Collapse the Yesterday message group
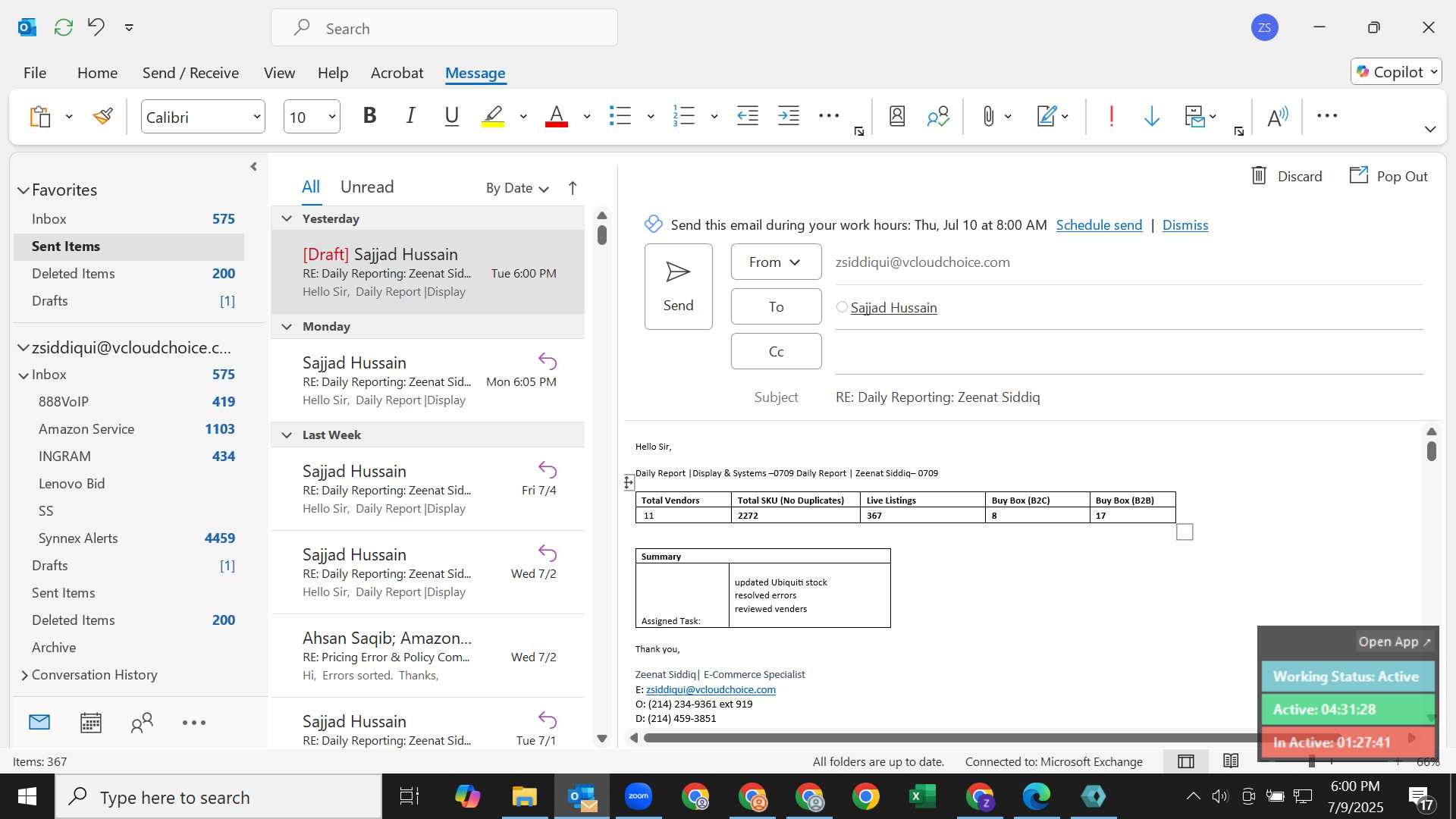The height and width of the screenshot is (819, 1456). [x=287, y=218]
